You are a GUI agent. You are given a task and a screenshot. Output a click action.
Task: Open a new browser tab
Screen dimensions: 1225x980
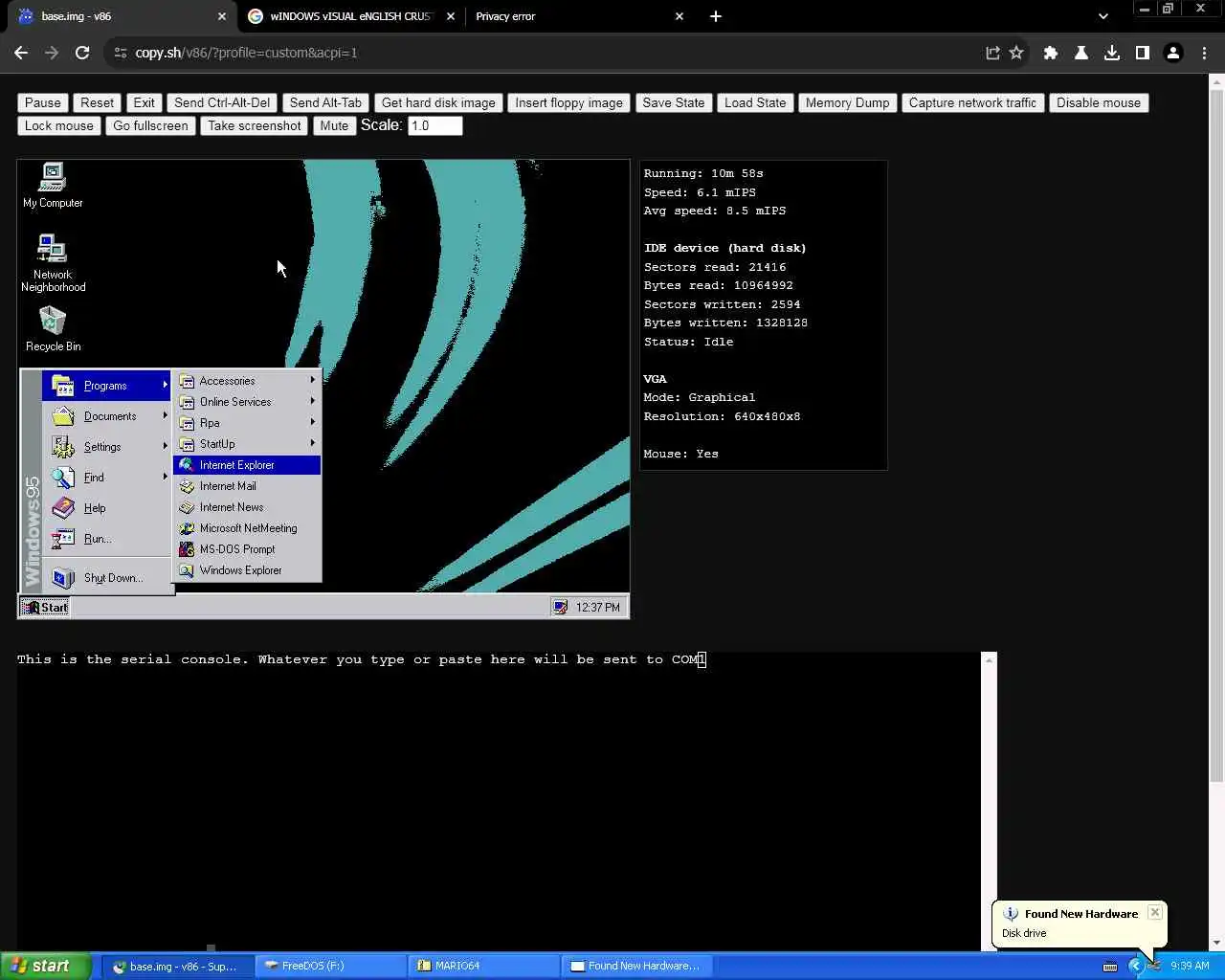click(716, 16)
